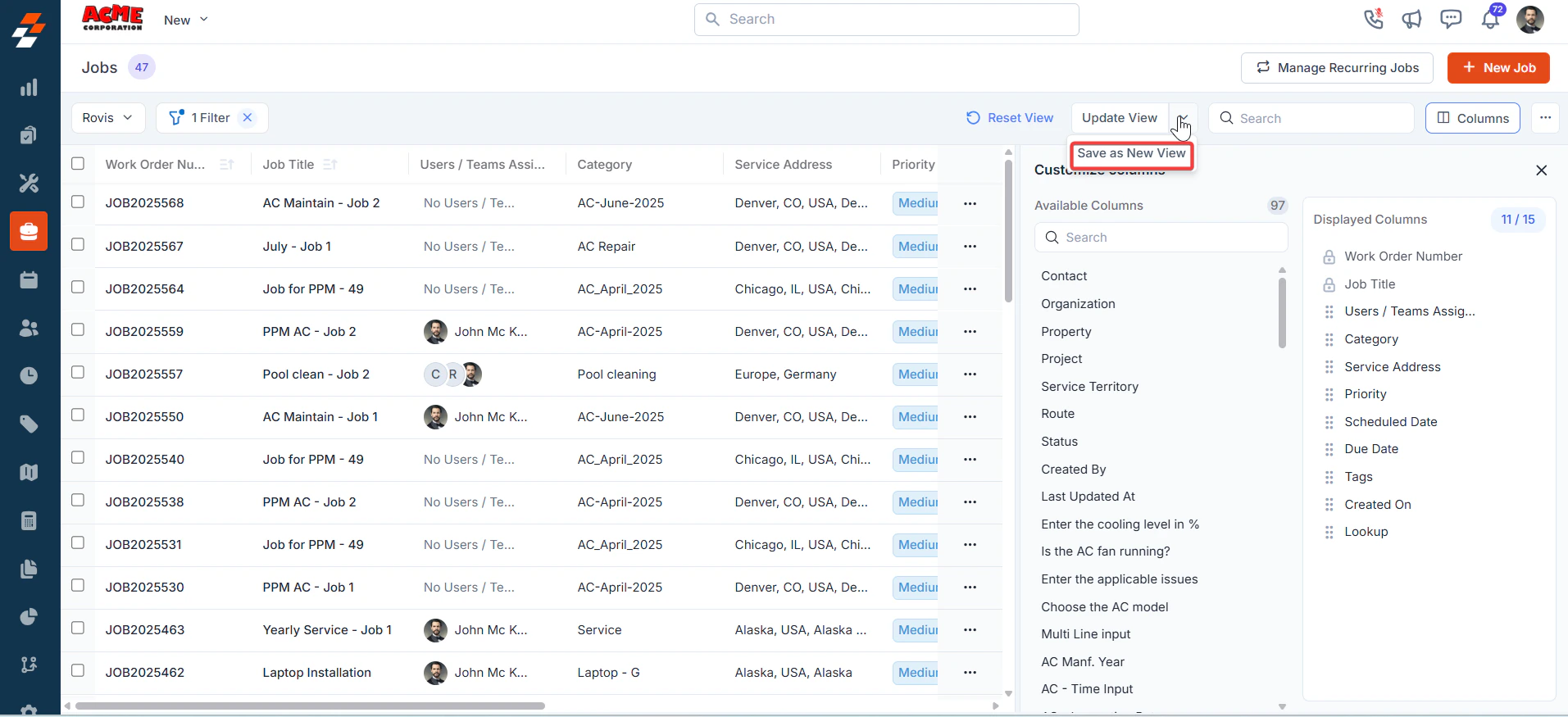Remove the 1 Filter with X icon
The width and height of the screenshot is (1568, 717).
[x=248, y=118]
